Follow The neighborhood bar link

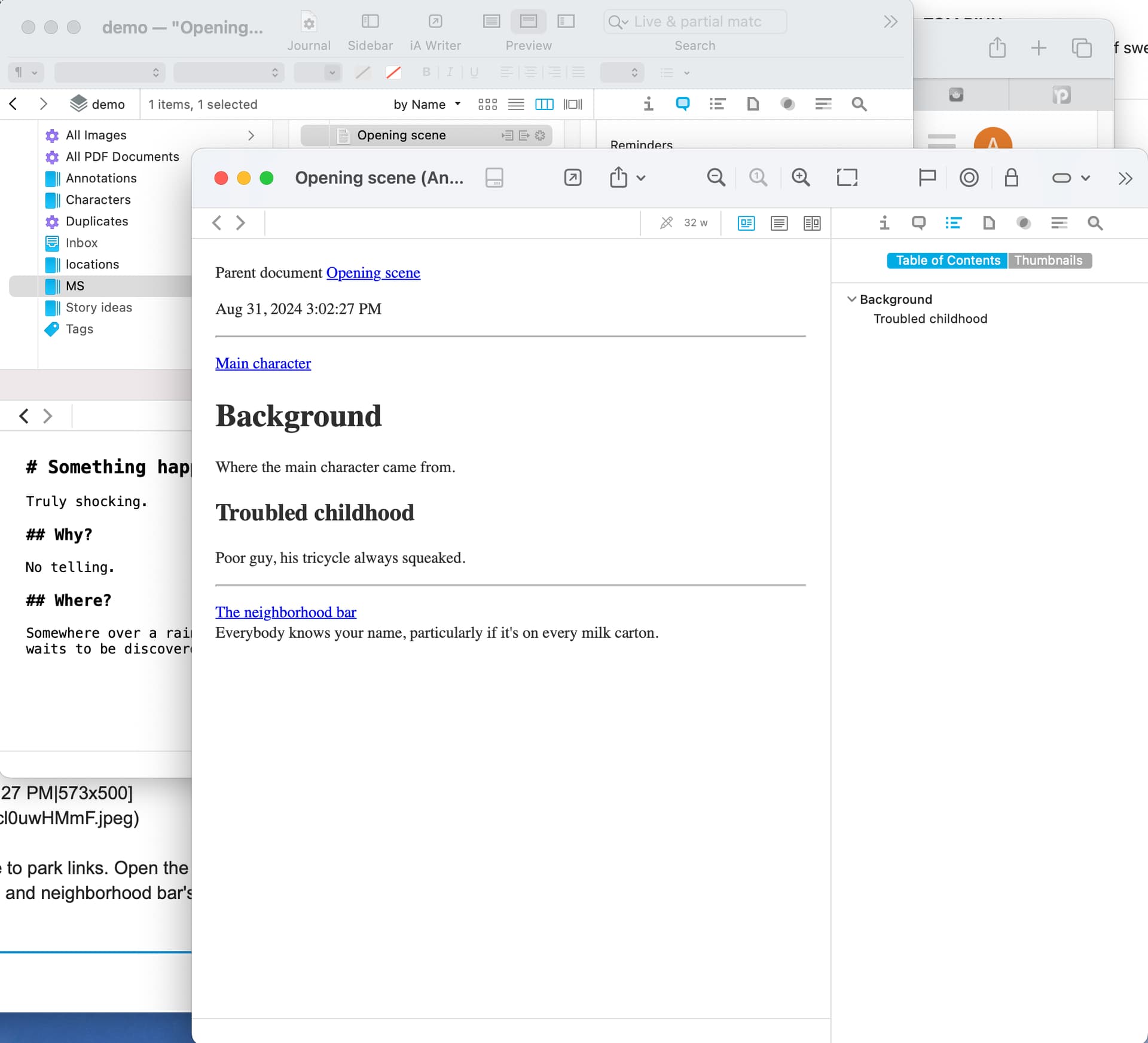[286, 612]
